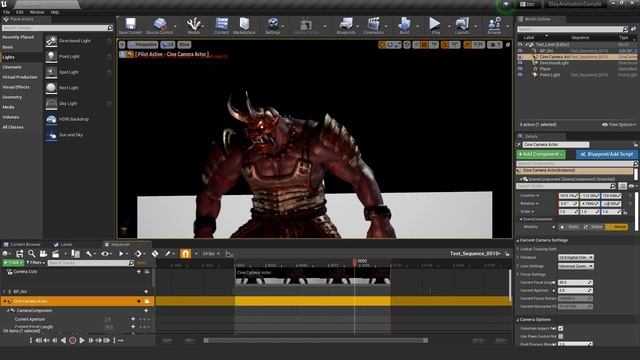This screenshot has width=640, height=360.
Task: Click the red Sequencer playhead marker
Action: pos(355,262)
